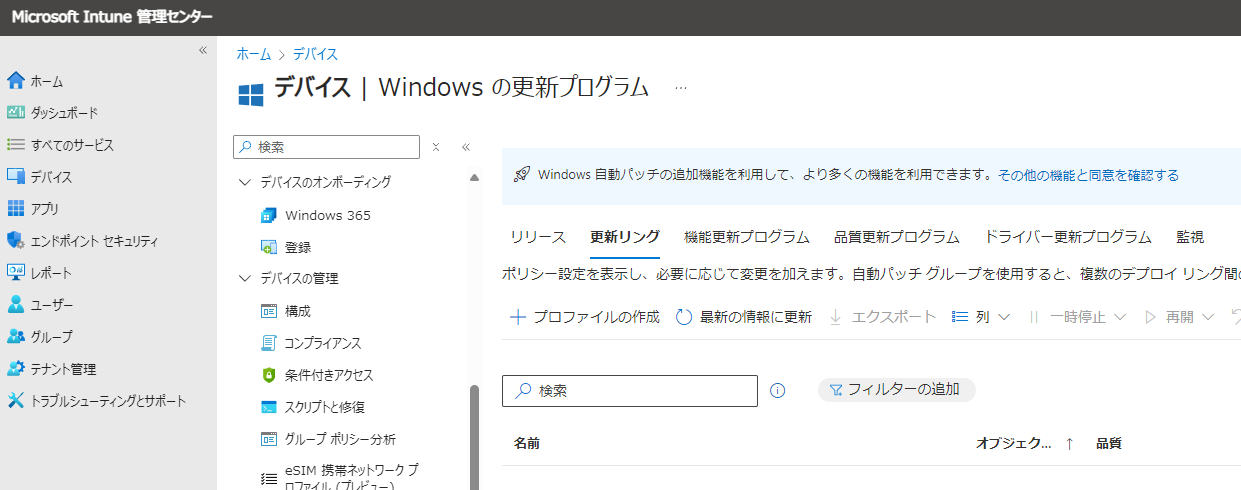
Task: Click the ユーザー person icon
Action: click(x=15, y=305)
